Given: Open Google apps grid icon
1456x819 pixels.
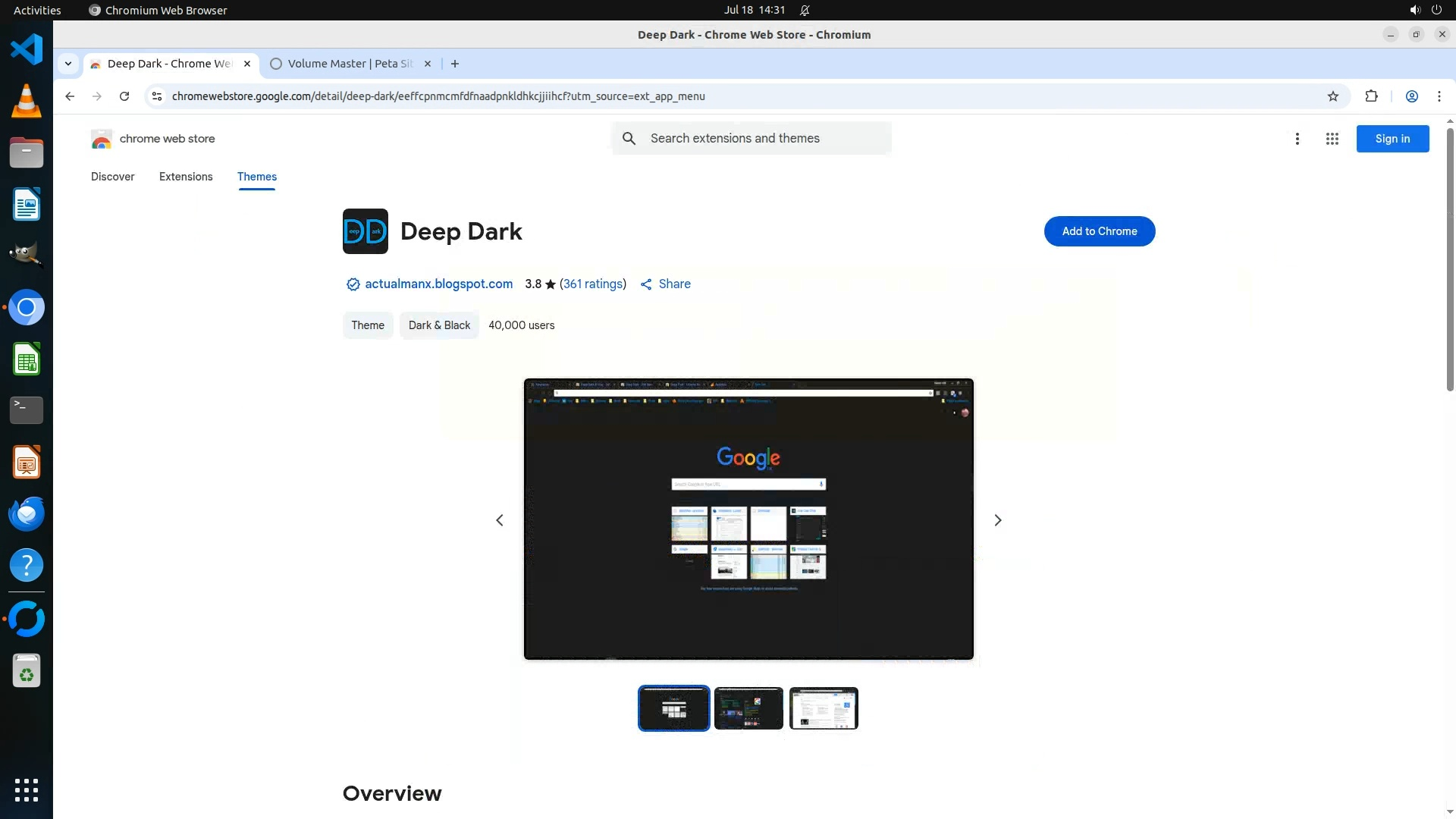Looking at the screenshot, I should [x=1332, y=139].
